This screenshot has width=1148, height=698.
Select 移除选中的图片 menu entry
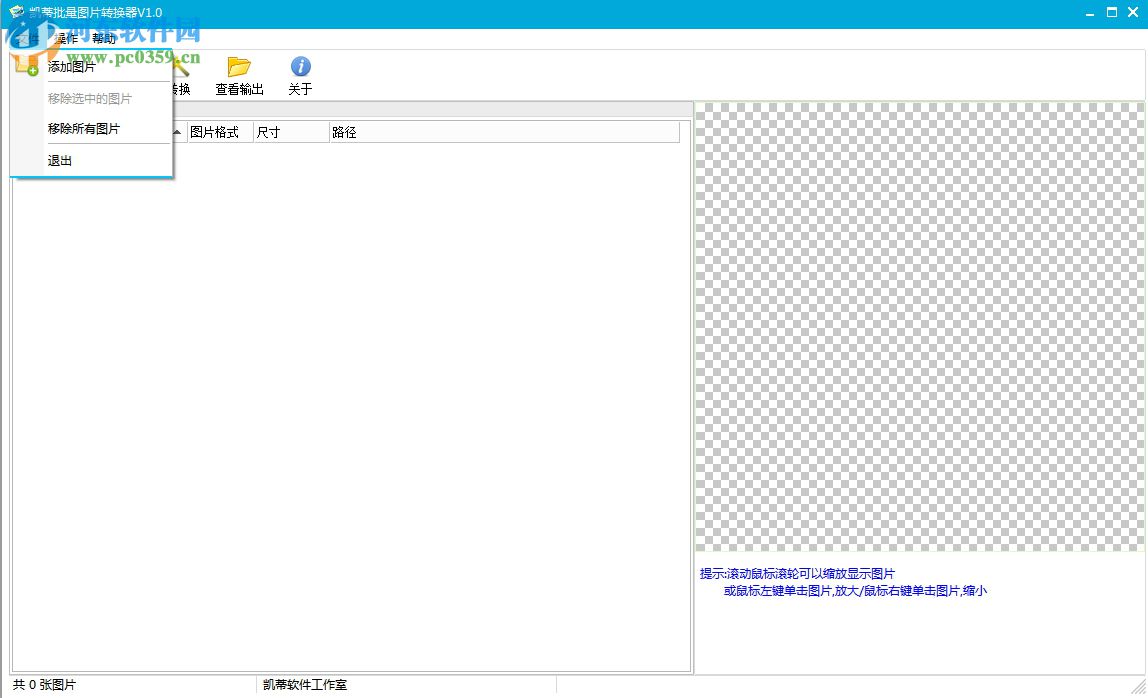tap(92, 98)
